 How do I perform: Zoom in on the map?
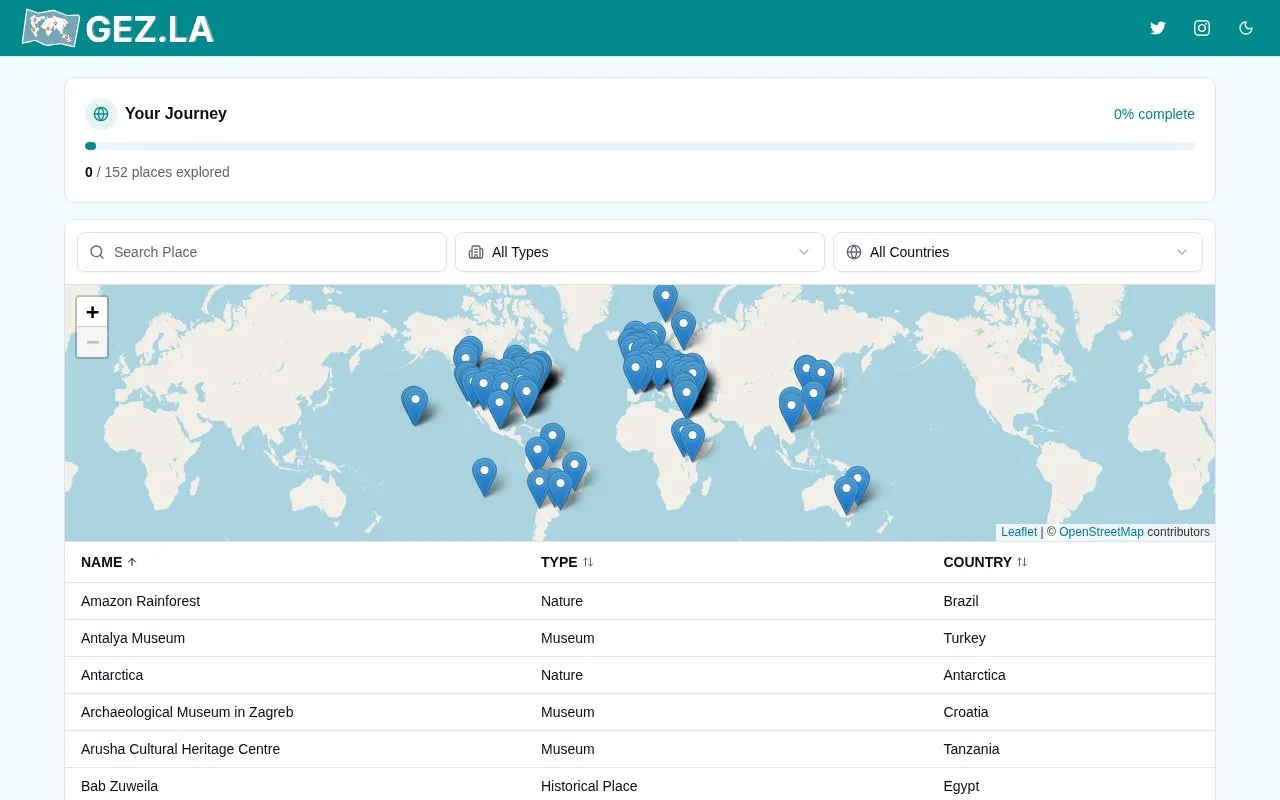92,312
